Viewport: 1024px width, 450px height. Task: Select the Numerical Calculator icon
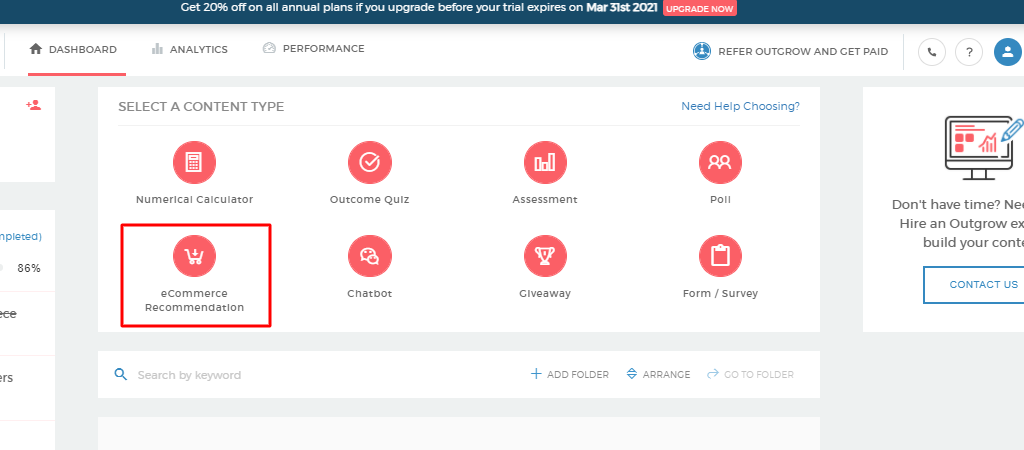tap(194, 162)
